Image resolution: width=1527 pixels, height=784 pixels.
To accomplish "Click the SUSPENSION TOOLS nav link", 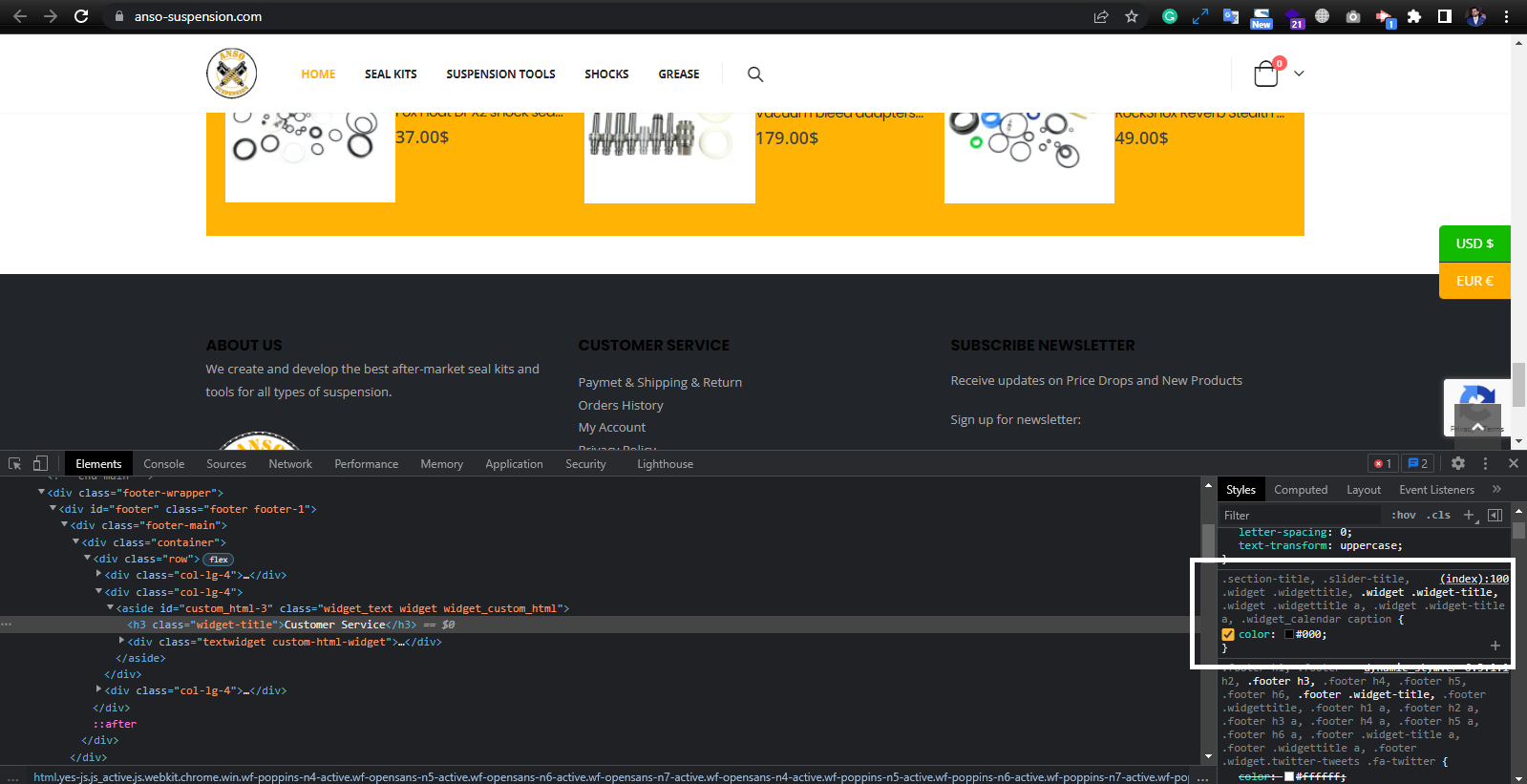I will 500,74.
